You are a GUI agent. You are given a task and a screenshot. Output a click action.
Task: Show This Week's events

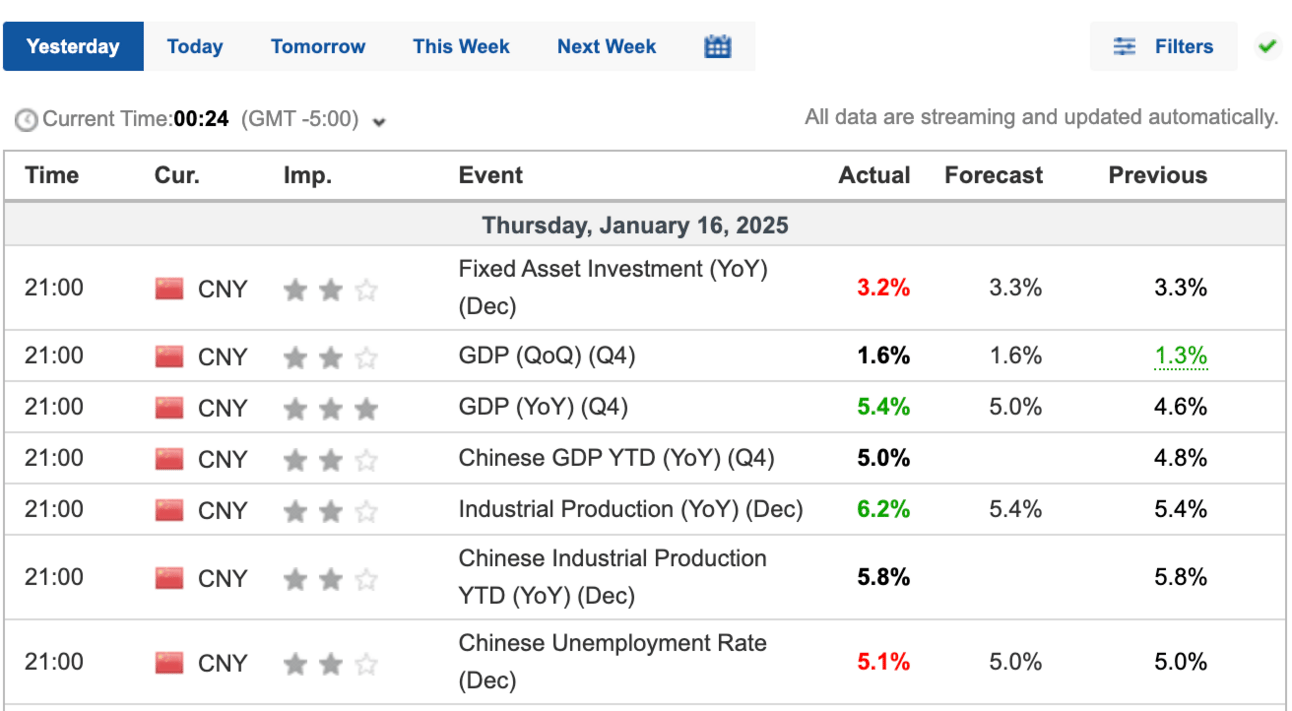(461, 47)
